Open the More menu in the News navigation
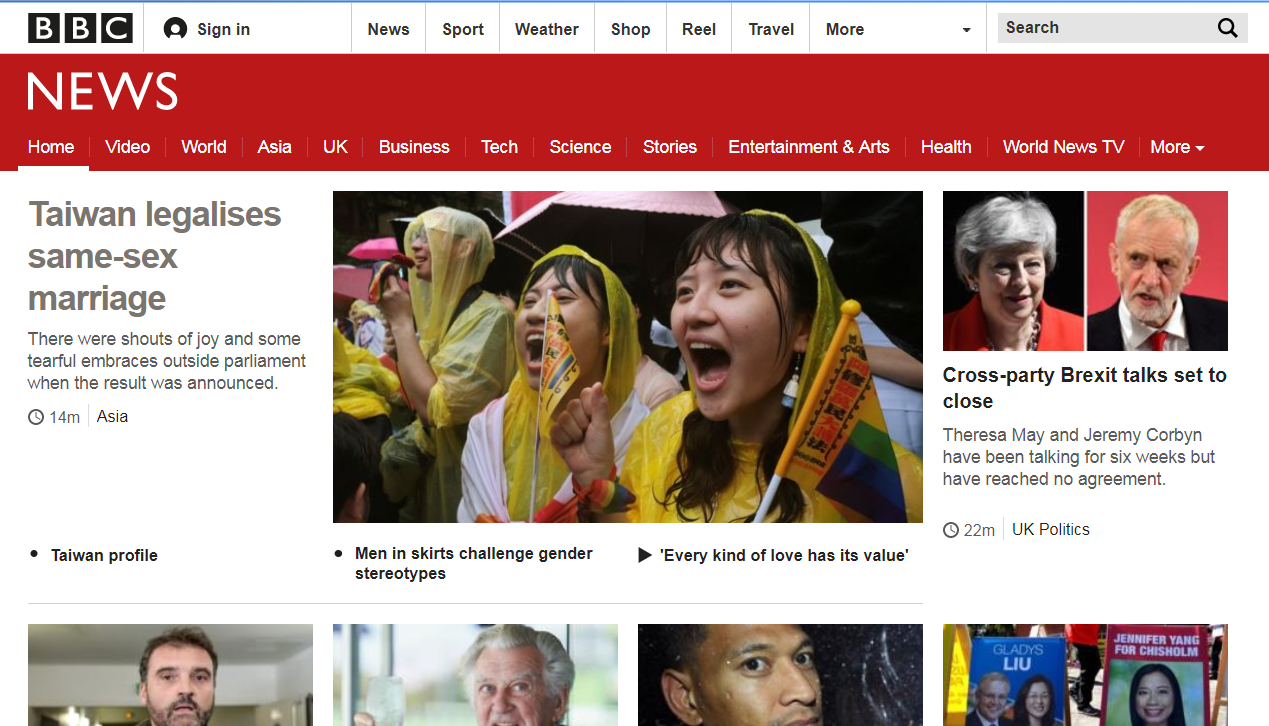The height and width of the screenshot is (726, 1269). click(x=1177, y=147)
